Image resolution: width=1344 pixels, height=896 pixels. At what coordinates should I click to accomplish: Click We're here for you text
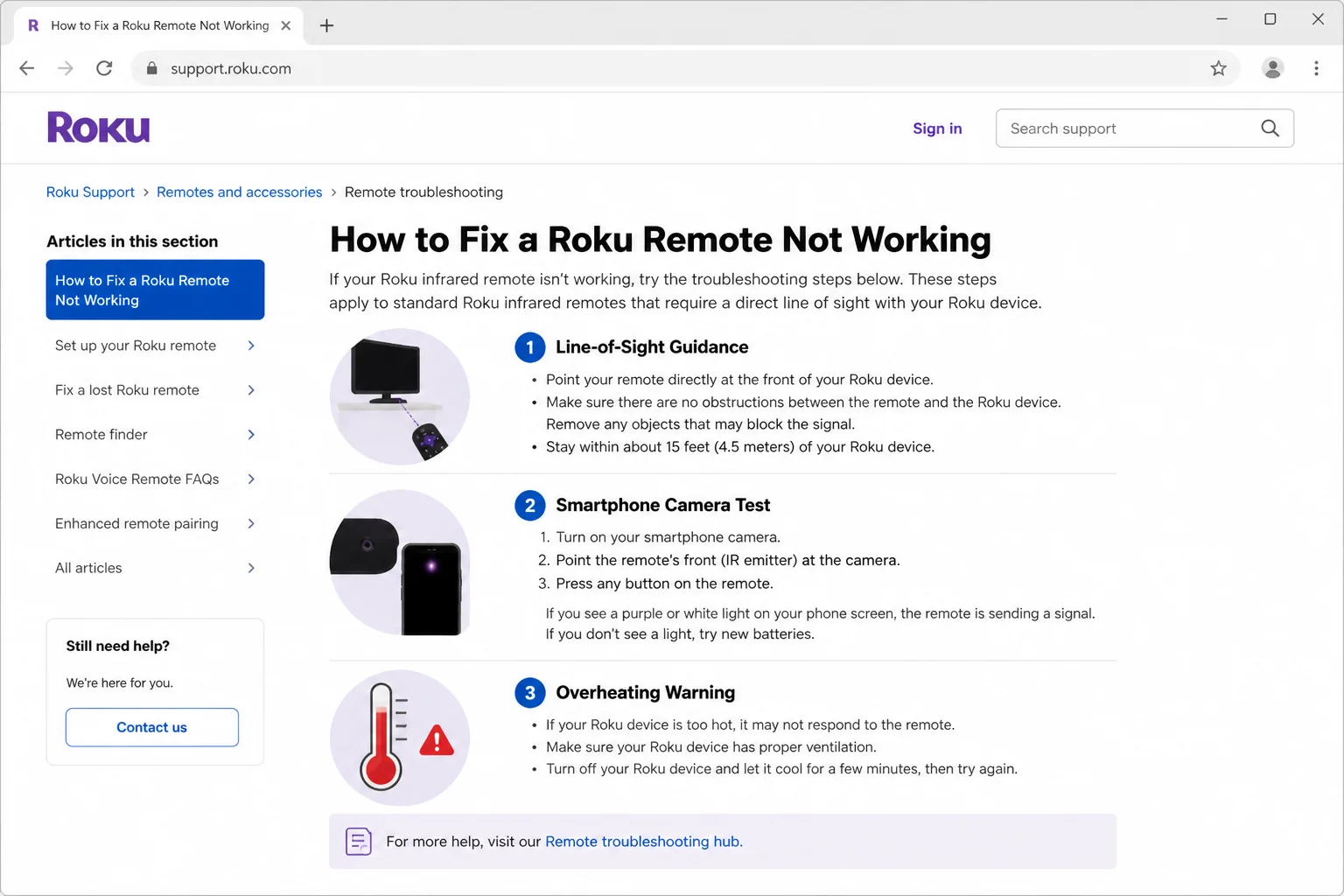[x=120, y=682]
